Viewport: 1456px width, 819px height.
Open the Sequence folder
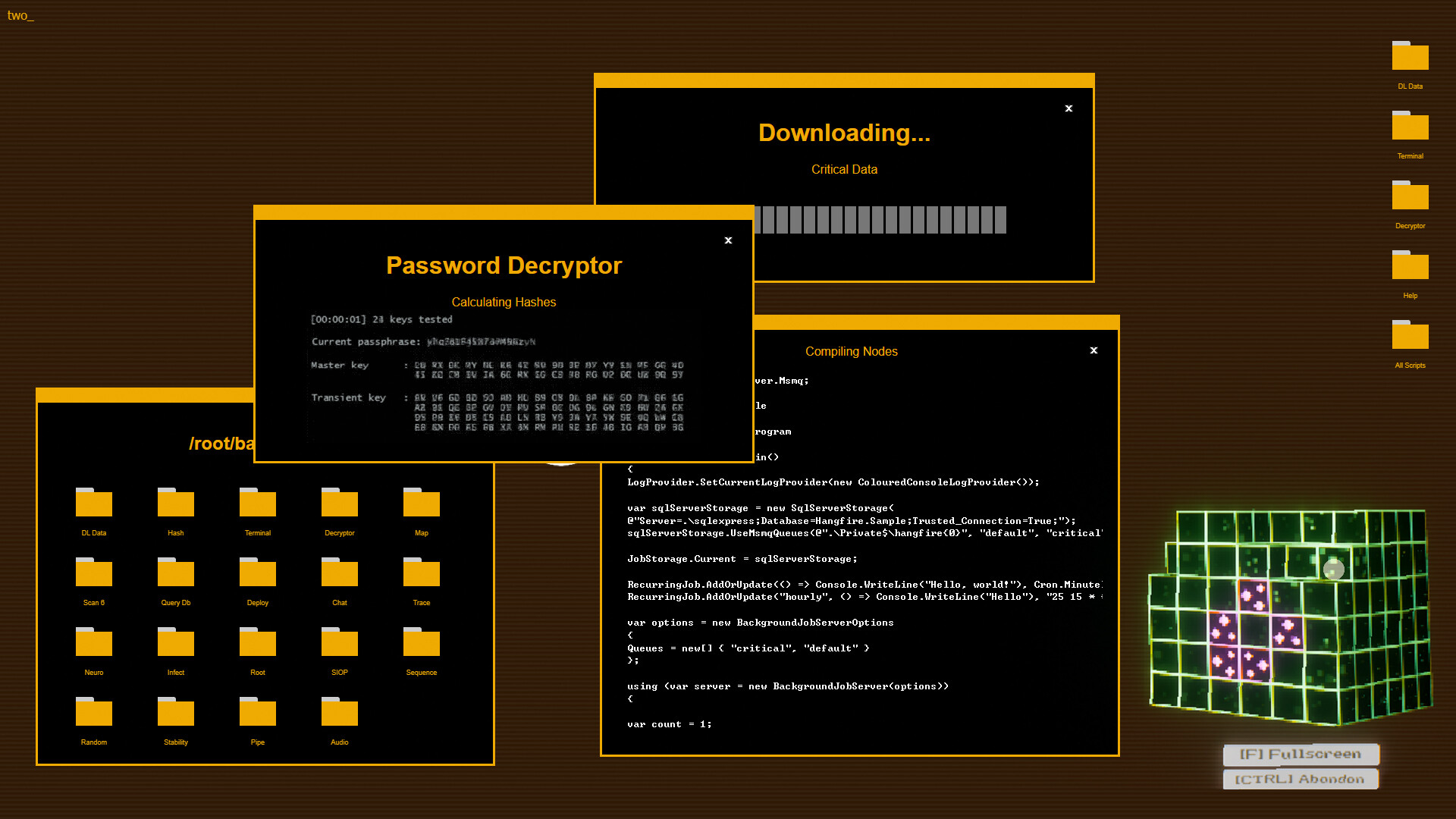pyautogui.click(x=421, y=642)
